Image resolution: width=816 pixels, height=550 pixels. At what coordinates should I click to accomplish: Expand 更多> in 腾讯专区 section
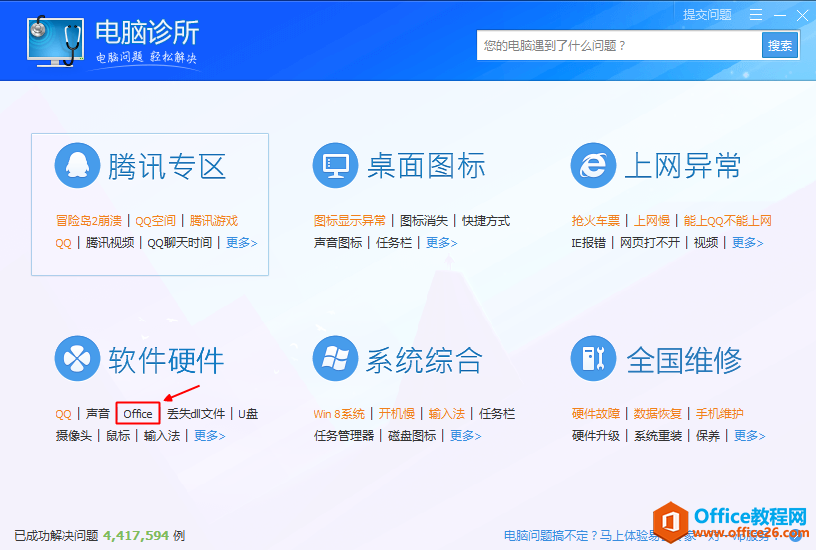point(241,242)
